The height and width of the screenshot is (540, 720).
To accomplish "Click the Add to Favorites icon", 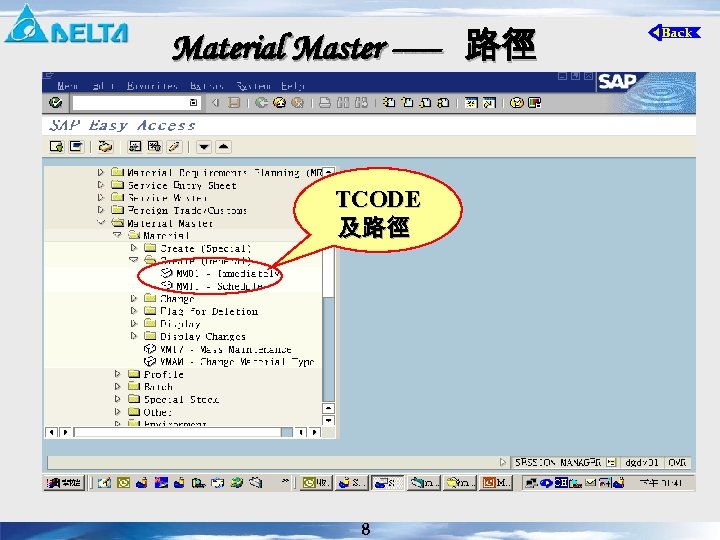I will pyautogui.click(x=135, y=147).
